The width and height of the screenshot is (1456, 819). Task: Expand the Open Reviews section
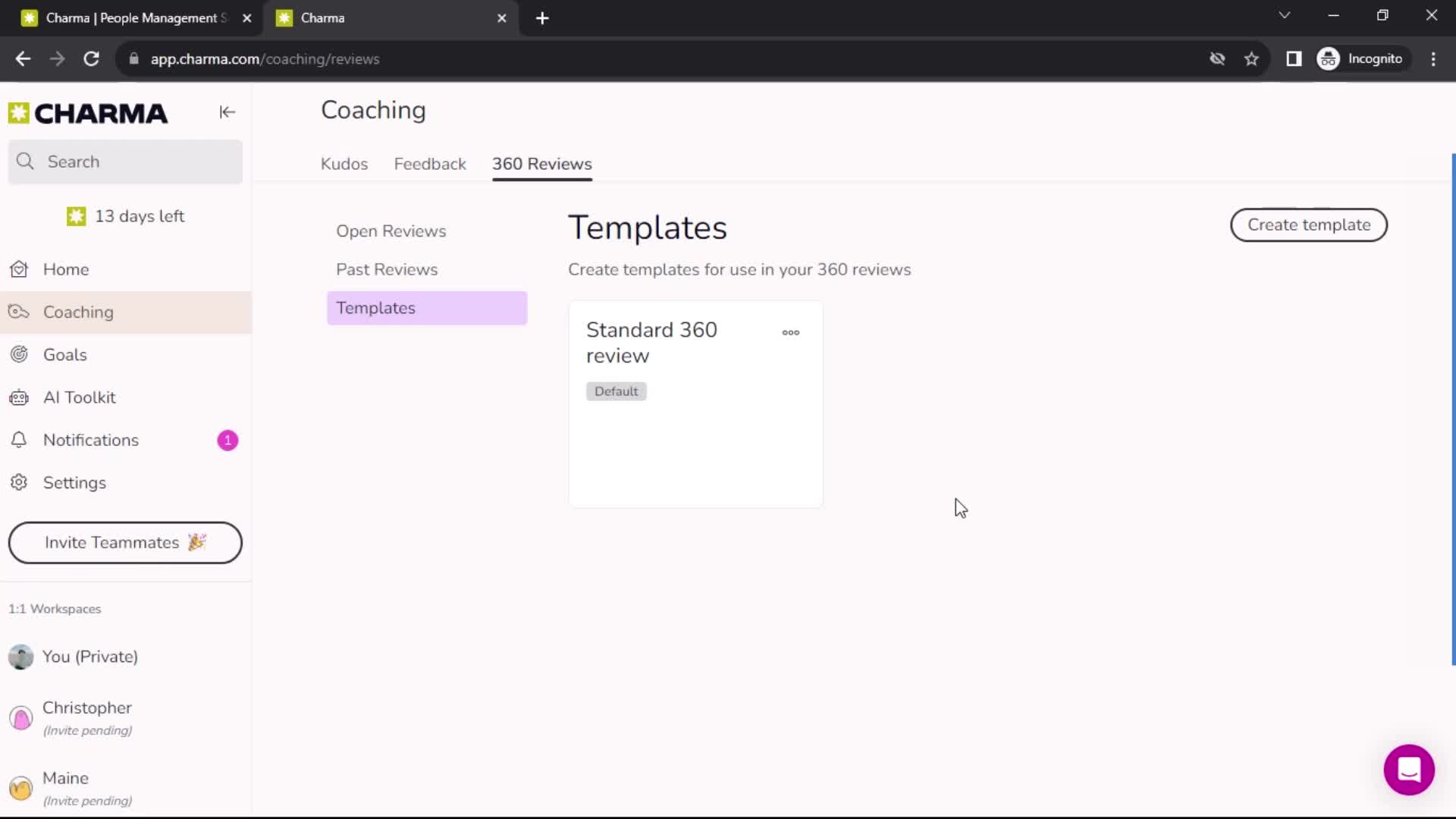(391, 231)
